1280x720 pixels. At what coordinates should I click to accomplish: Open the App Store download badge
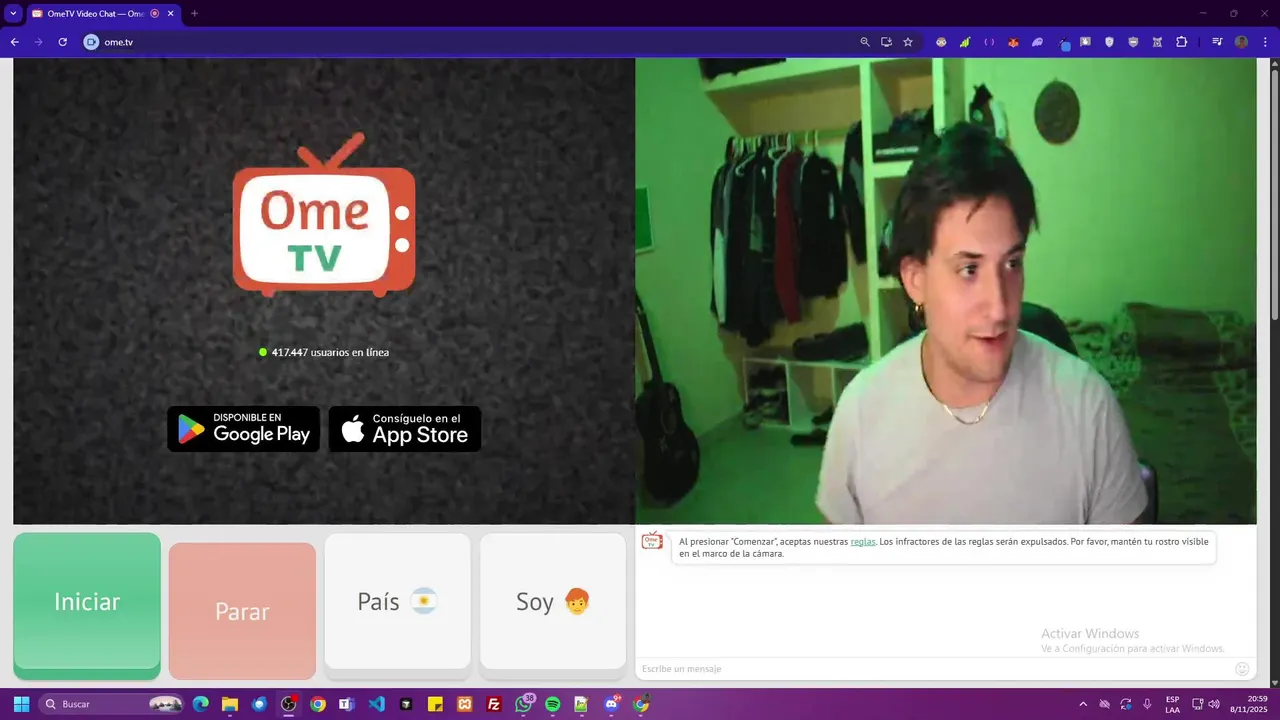pyautogui.click(x=405, y=429)
